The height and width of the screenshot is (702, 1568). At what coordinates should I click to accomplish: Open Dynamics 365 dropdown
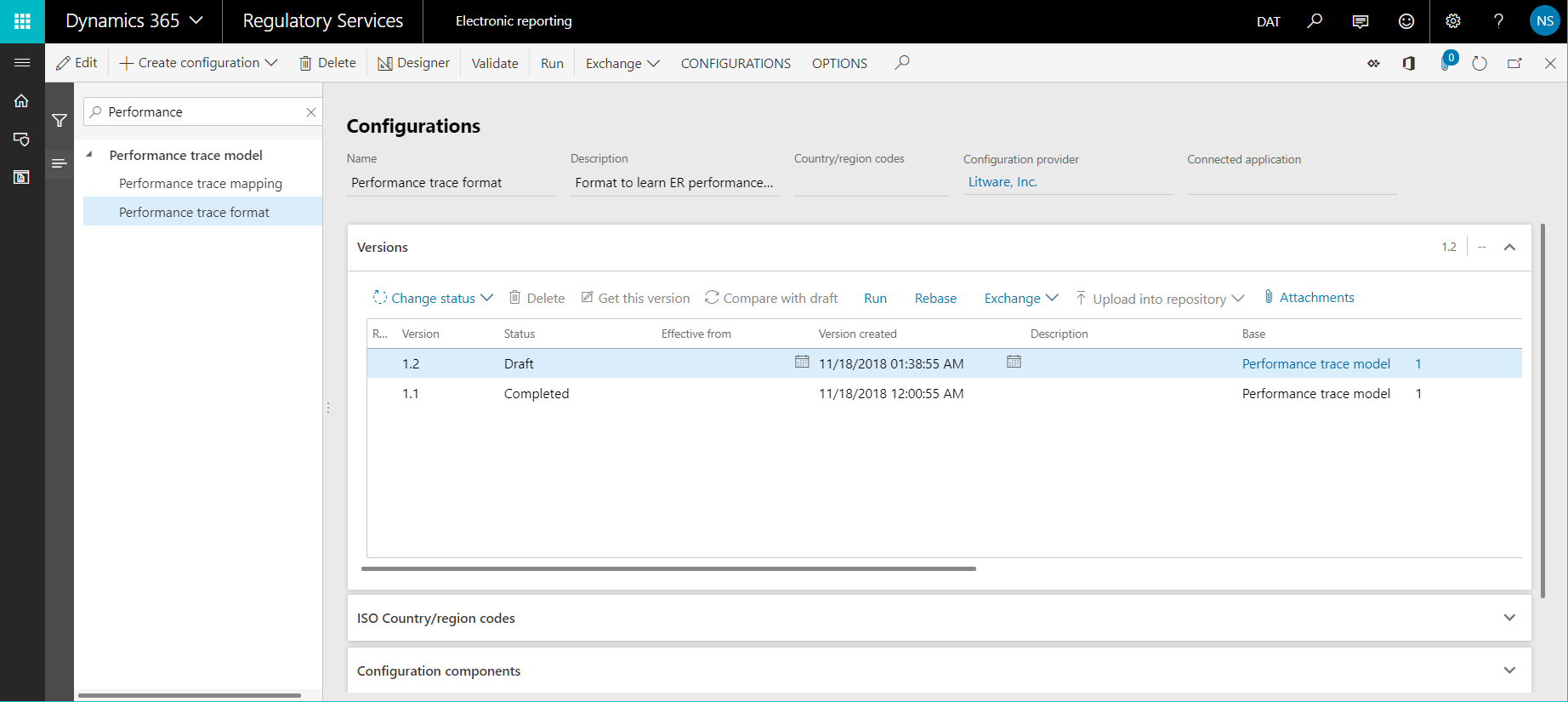(x=134, y=21)
